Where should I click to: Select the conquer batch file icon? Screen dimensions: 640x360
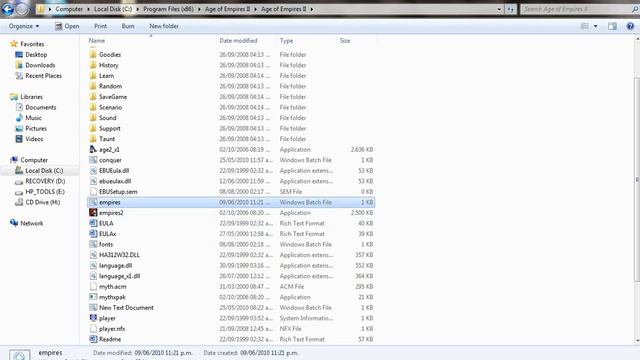(x=93, y=160)
